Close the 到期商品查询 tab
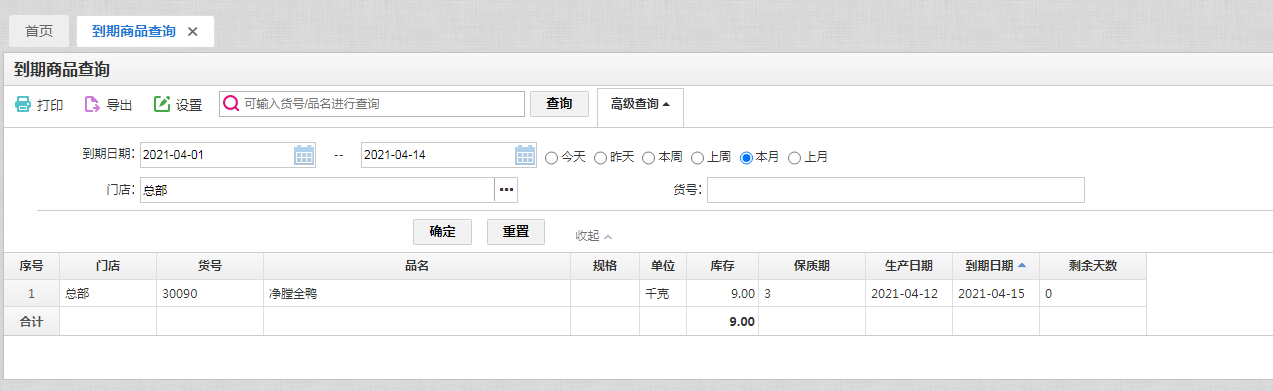 tap(193, 31)
